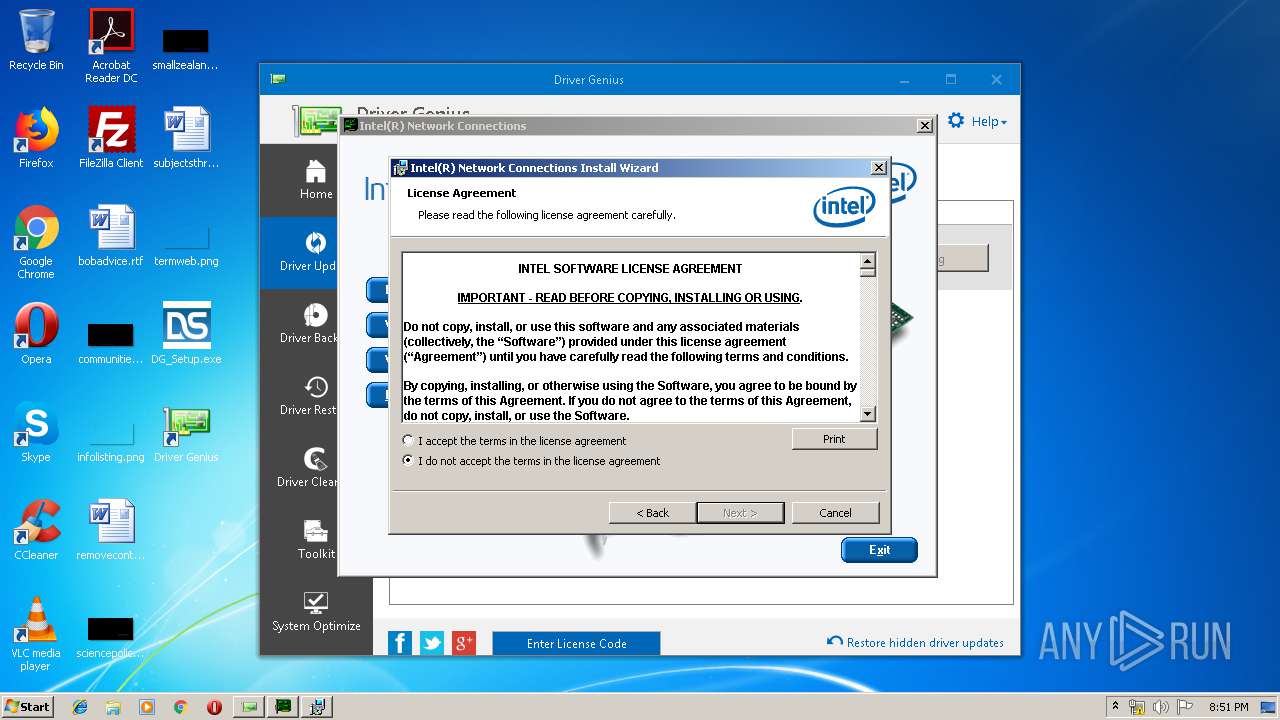Image resolution: width=1280 pixels, height=720 pixels.
Task: Switch to Install Wizard taskbar button
Action: pos(316,707)
